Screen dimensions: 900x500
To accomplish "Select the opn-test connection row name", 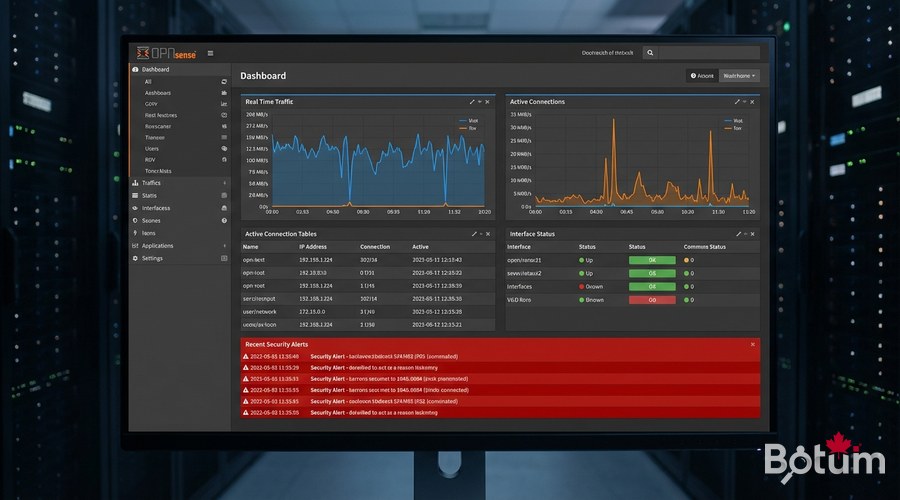I will point(254,260).
